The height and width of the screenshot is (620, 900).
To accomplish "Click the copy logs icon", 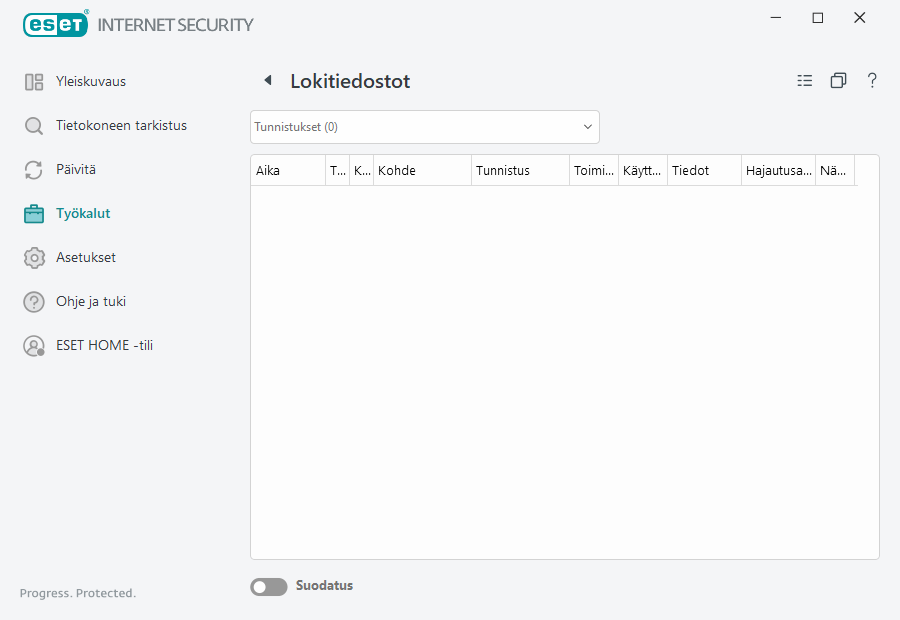I will 838,80.
